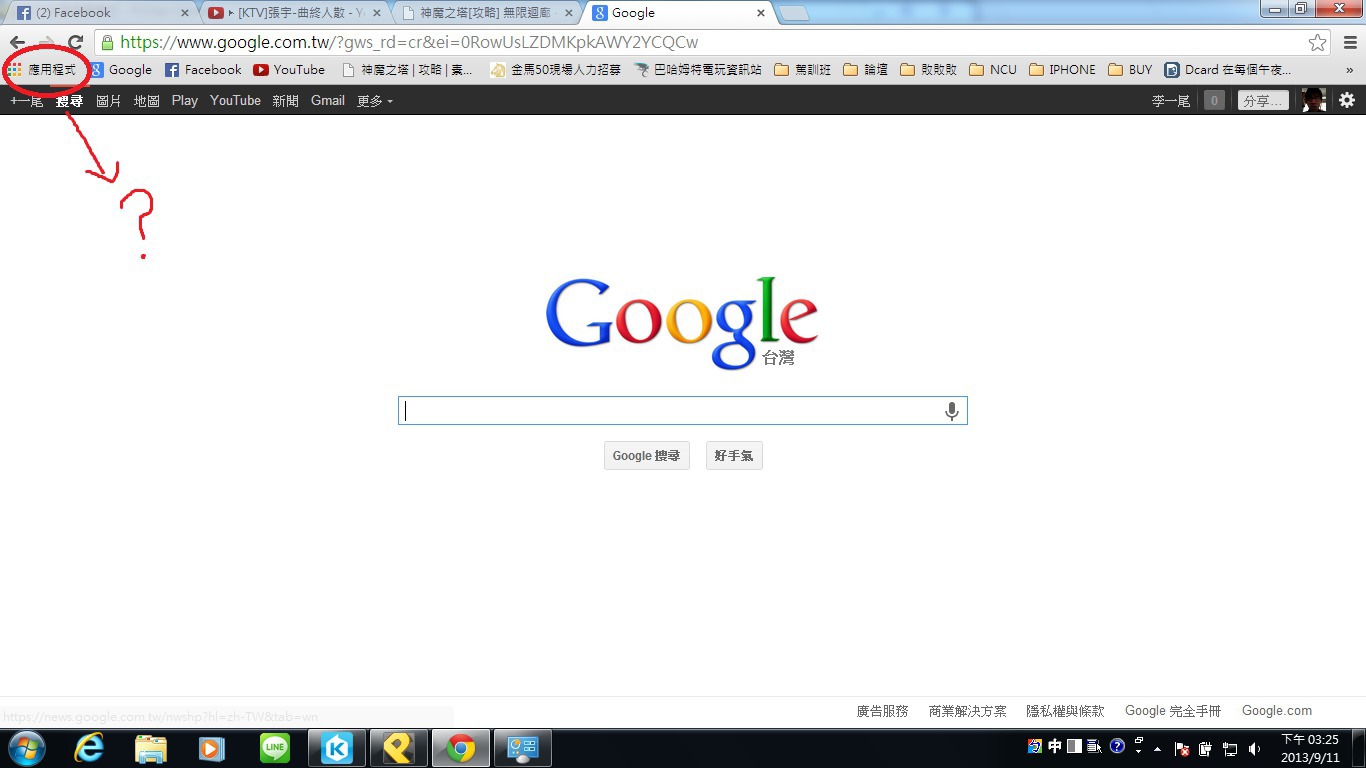Open the Facebook bookmark in bookmarks bar
Screen dimensions: 1366x768
point(203,70)
